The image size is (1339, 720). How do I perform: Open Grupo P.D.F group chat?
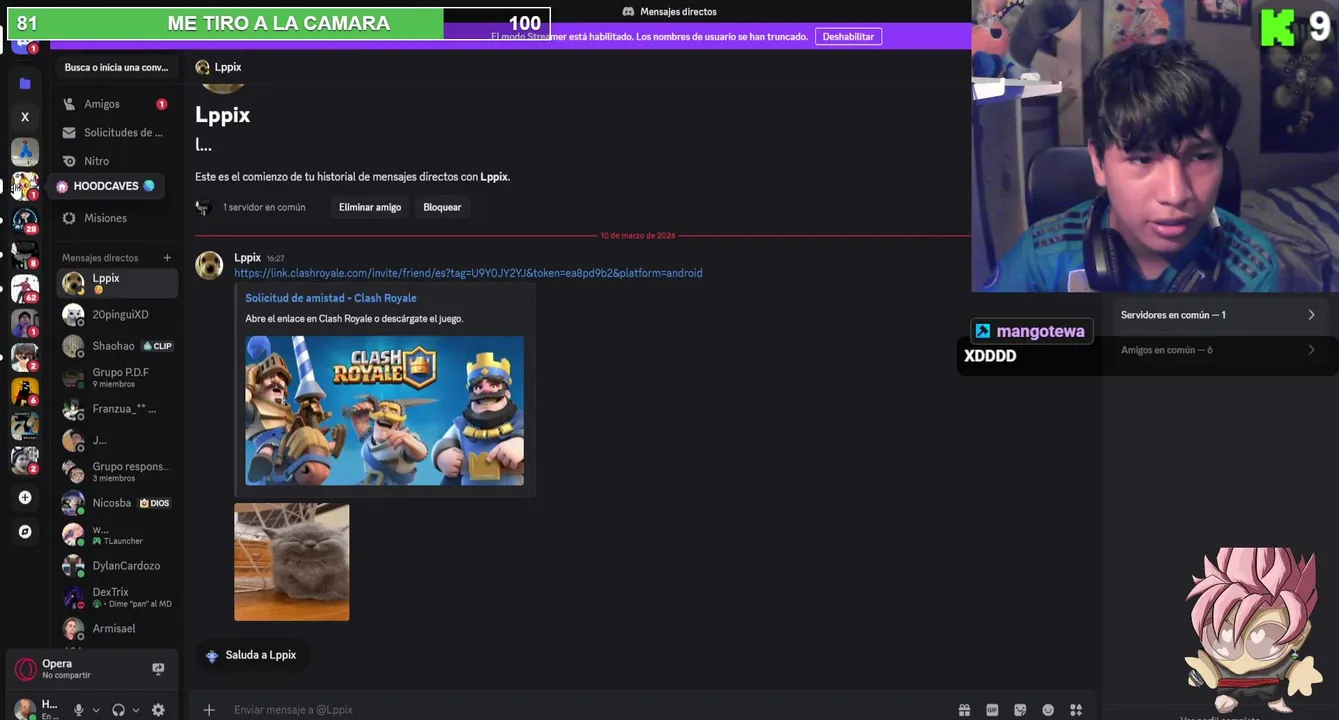point(117,377)
